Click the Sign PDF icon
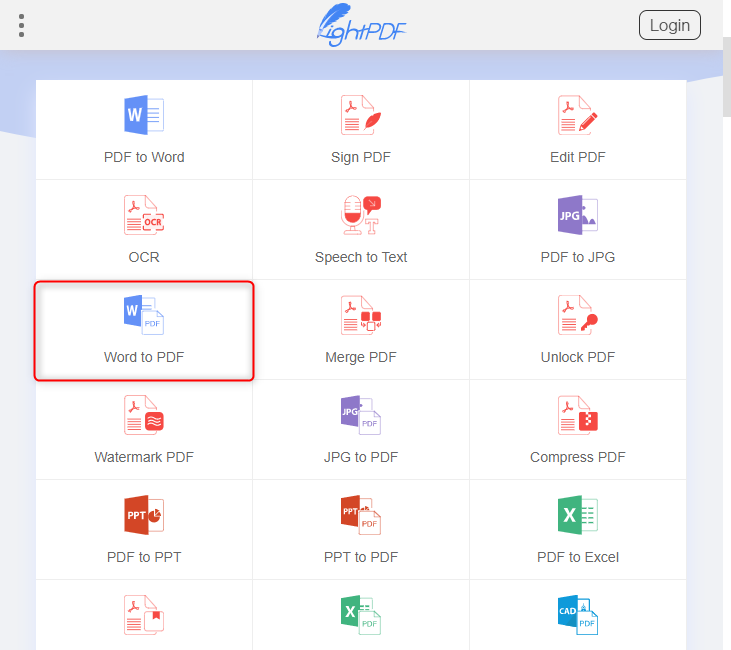This screenshot has width=731, height=650. click(360, 115)
